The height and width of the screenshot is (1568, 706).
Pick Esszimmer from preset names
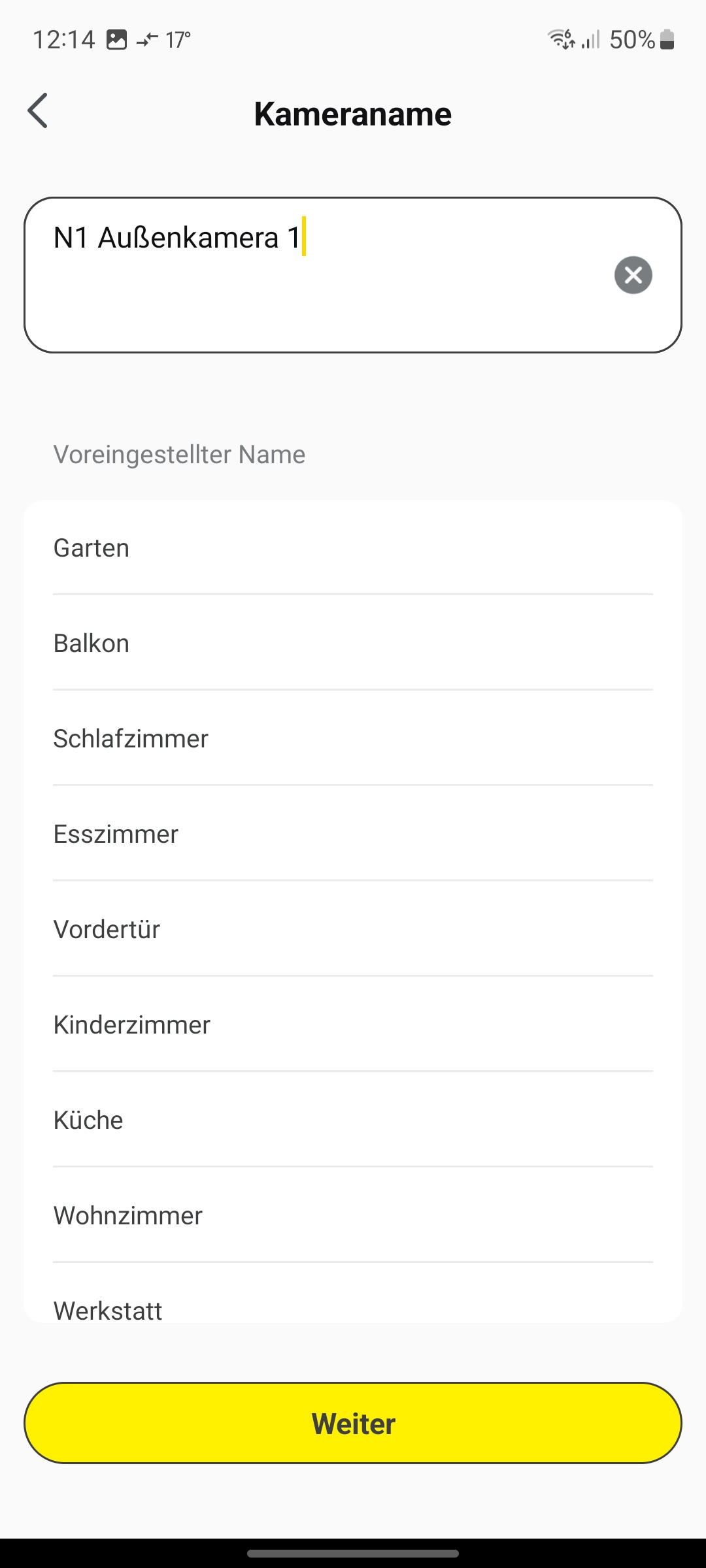[353, 834]
